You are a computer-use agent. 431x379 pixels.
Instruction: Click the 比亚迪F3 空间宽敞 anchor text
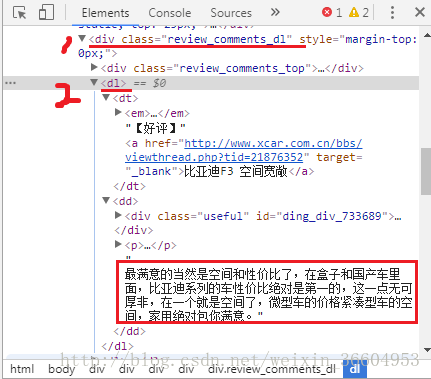click(x=235, y=171)
